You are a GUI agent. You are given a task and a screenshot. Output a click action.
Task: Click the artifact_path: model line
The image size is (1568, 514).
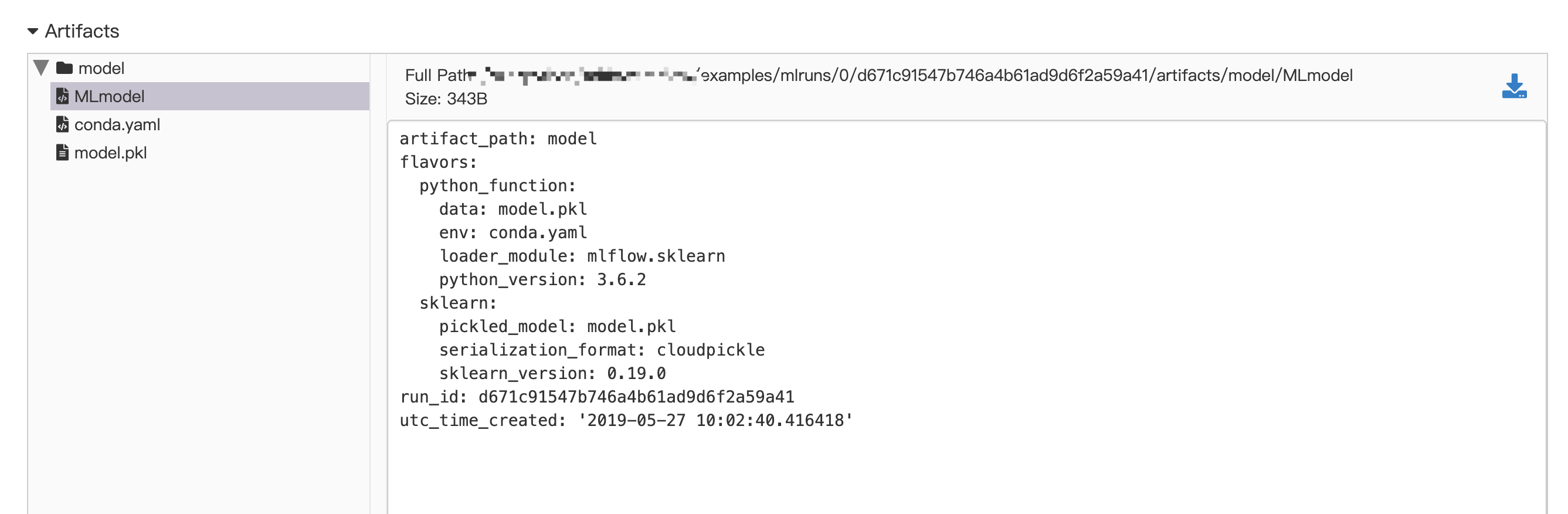tap(498, 139)
